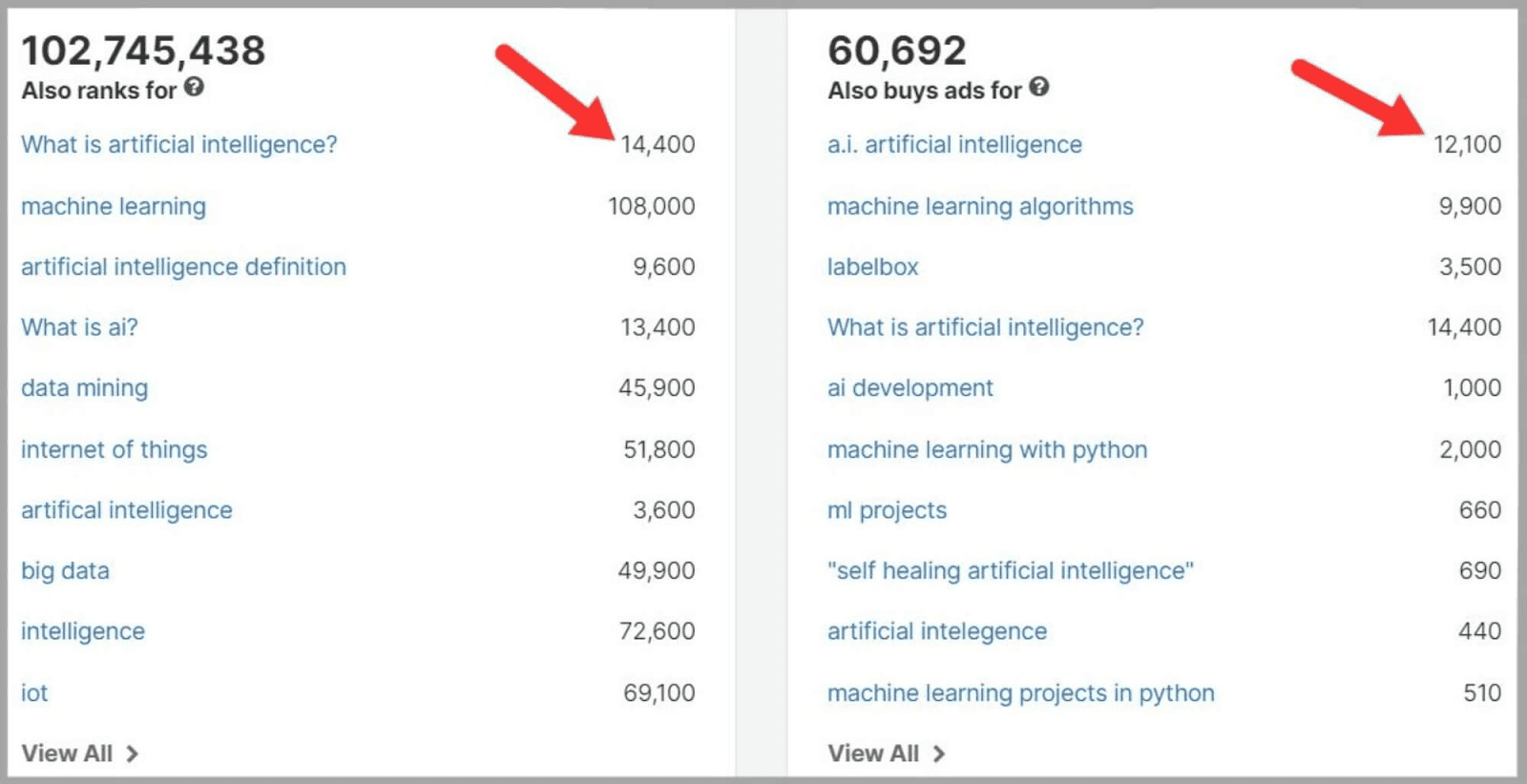The image size is (1527, 784).
Task: Open the machine learning projects in python keyword
Action: pos(1020,692)
